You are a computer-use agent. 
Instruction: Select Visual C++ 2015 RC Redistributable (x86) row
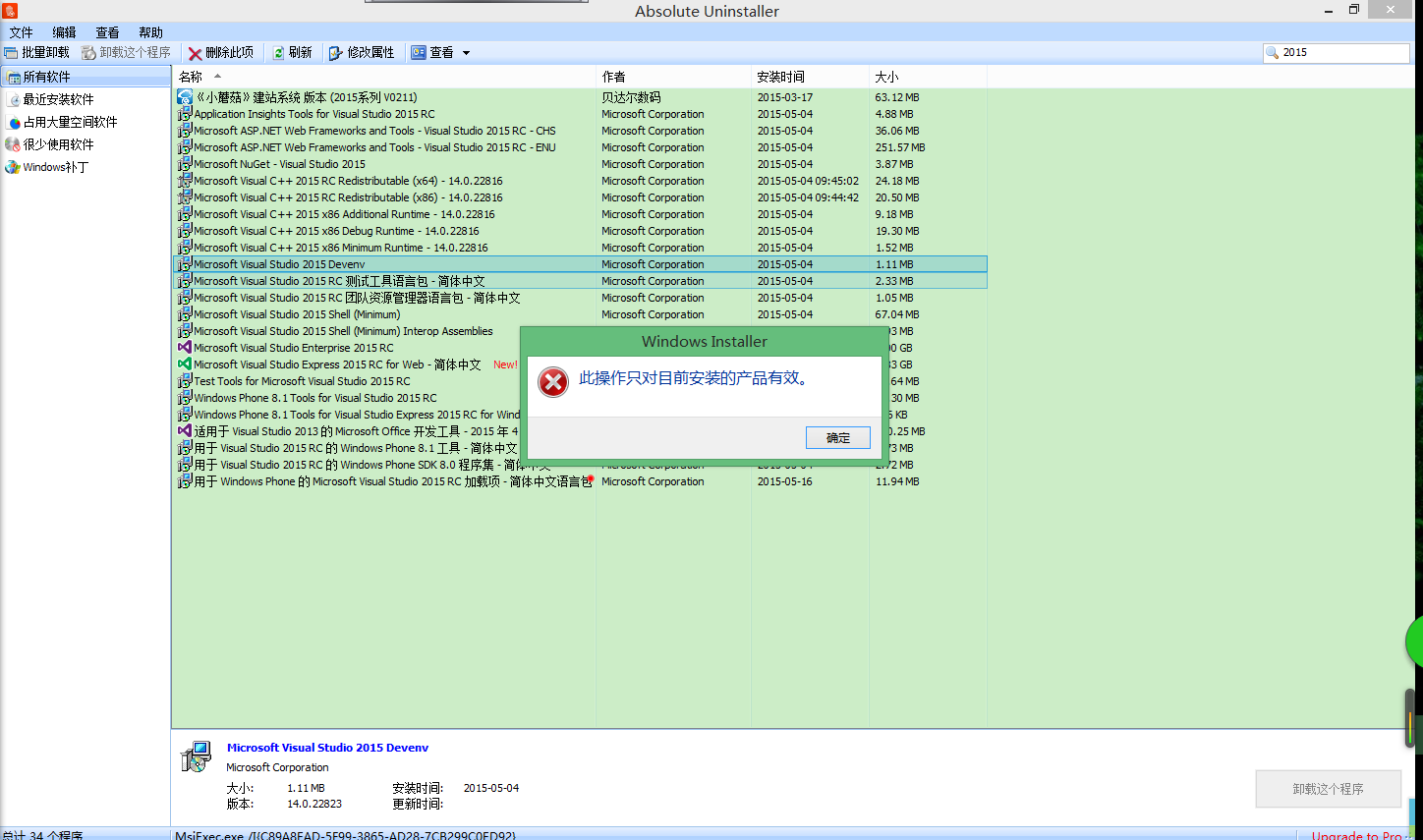580,197
